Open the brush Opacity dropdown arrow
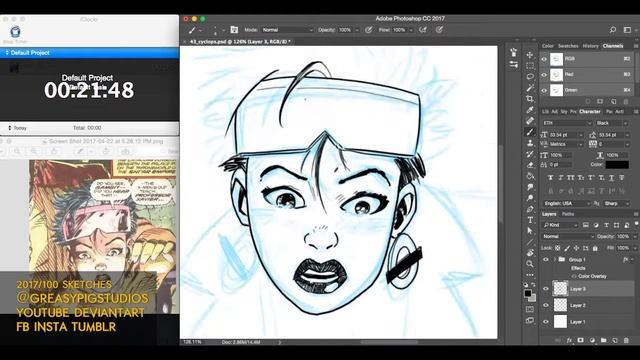Image resolution: width=640 pixels, height=360 pixels. 357,30
